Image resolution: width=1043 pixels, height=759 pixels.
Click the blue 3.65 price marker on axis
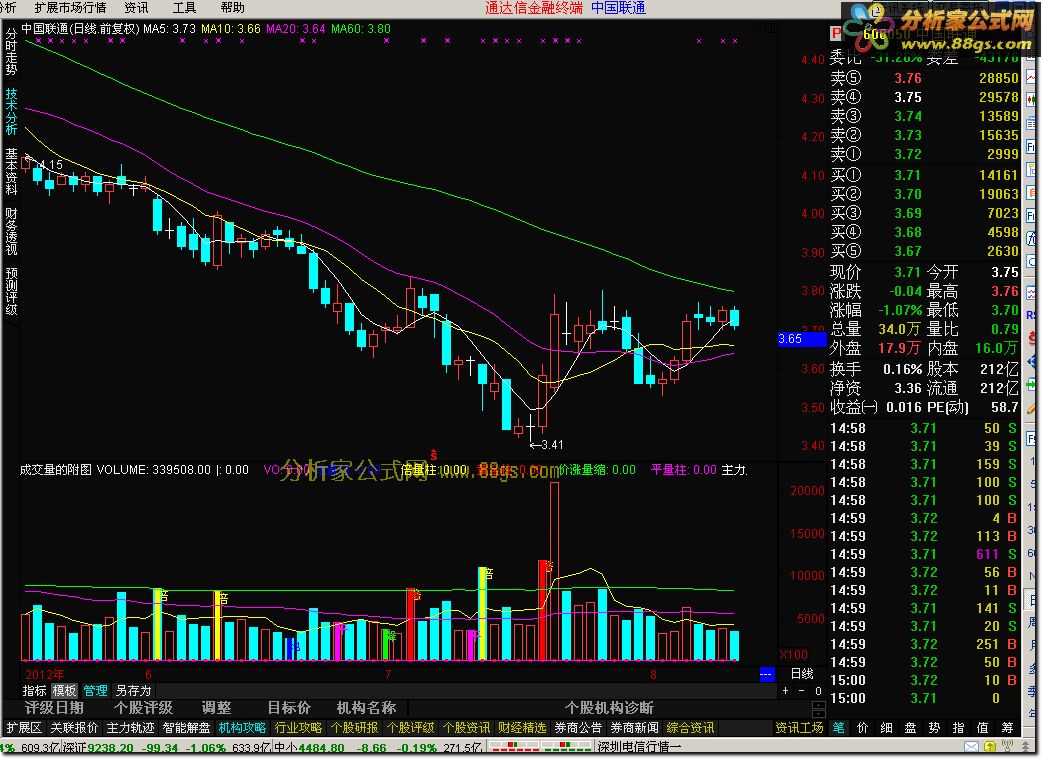pos(802,339)
